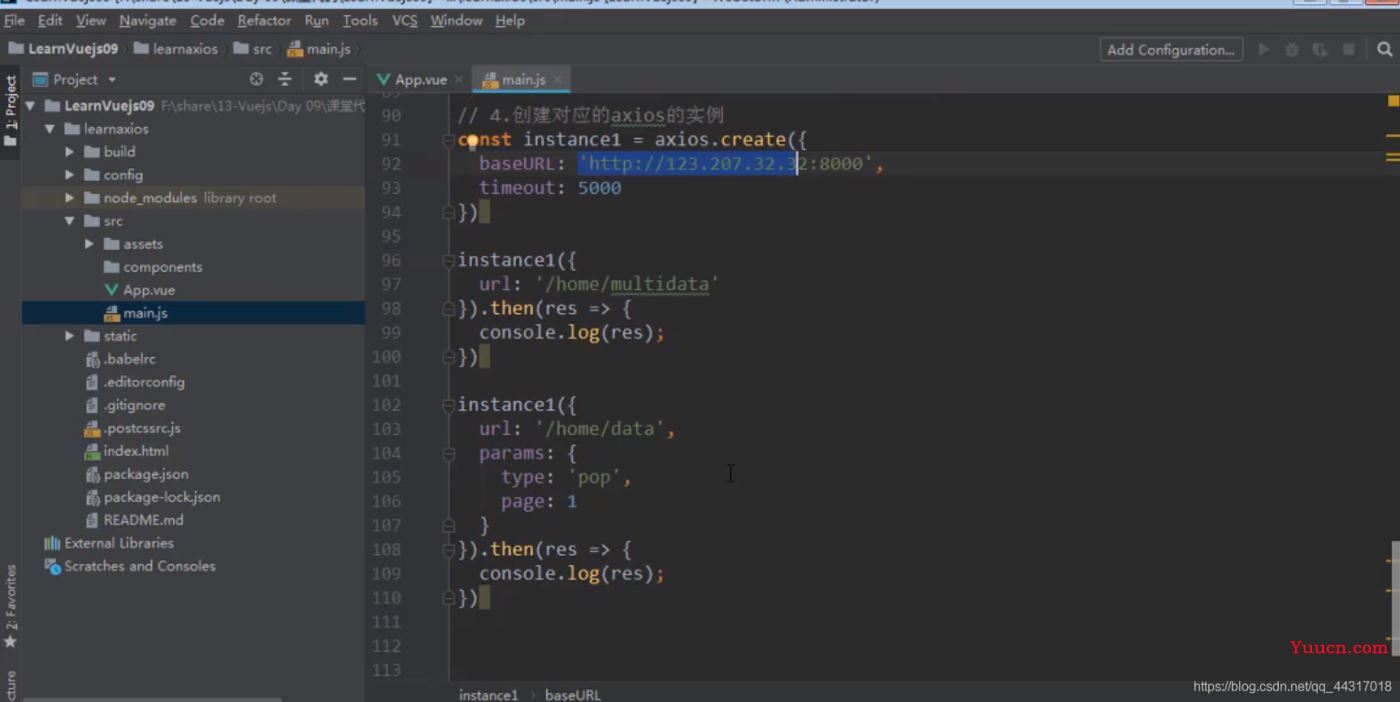Open the Refactor menu
The height and width of the screenshot is (702, 1400).
coord(264,20)
